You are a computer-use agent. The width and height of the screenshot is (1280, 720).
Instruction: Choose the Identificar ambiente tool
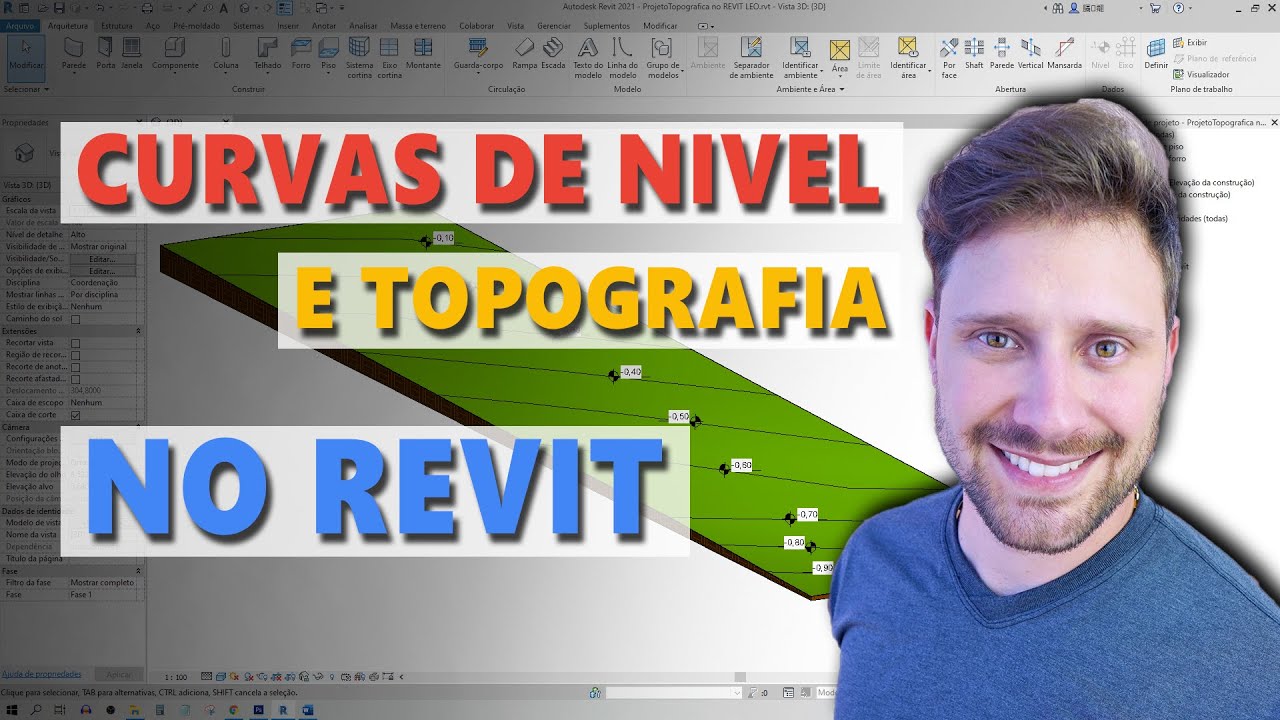point(800,58)
